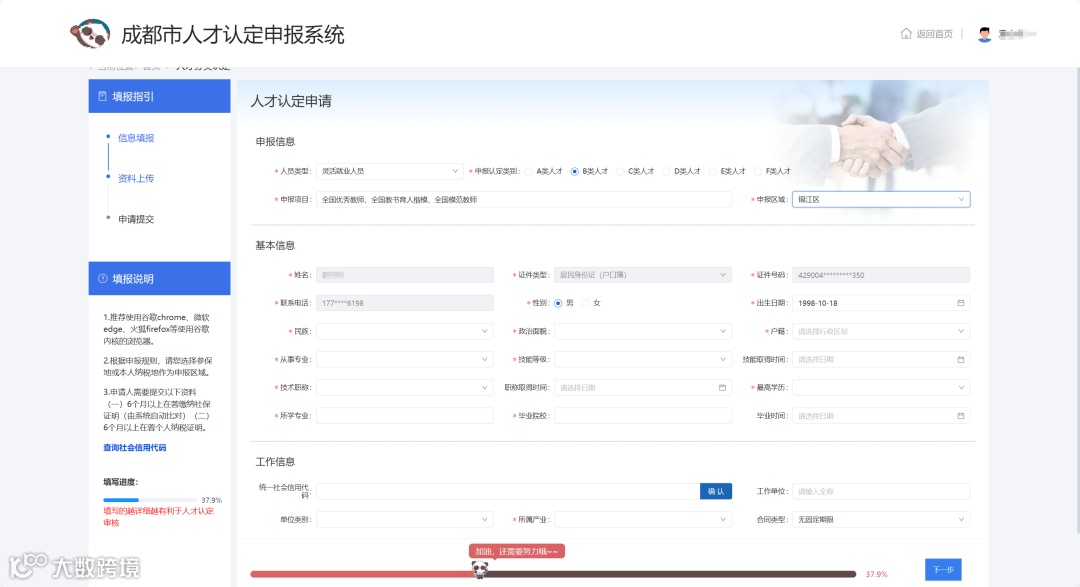Select E类人才 radio option
Image resolution: width=1080 pixels, height=587 pixels.
(x=713, y=172)
